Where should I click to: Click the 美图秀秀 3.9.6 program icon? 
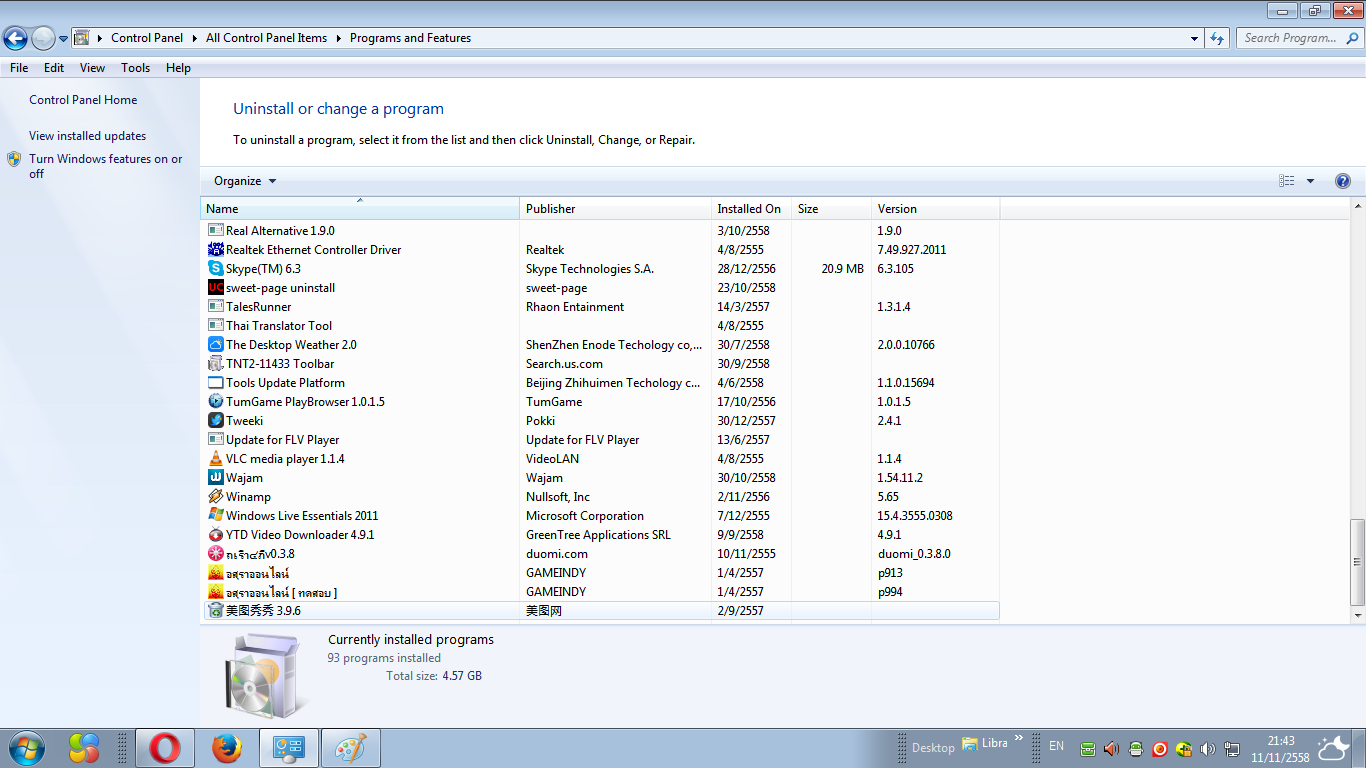tap(216, 611)
